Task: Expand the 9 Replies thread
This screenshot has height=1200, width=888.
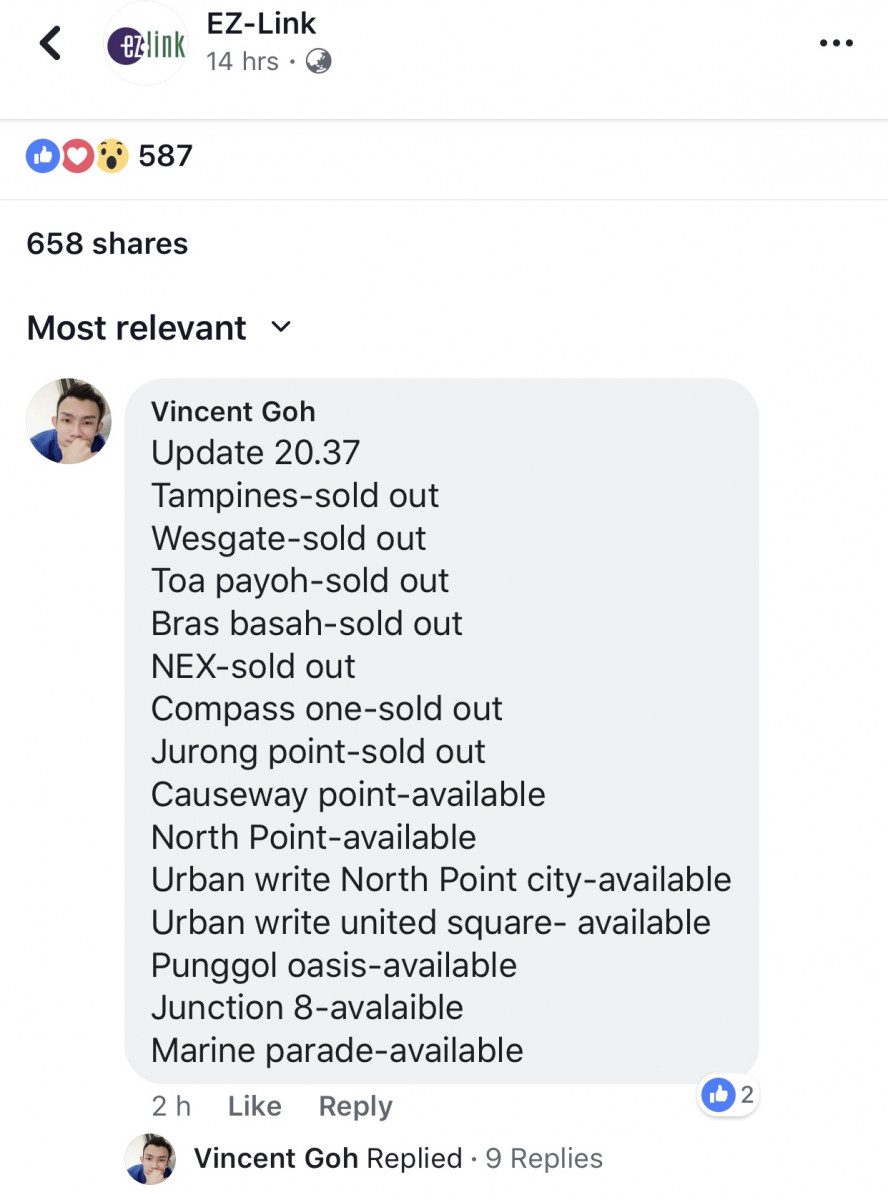Action: click(x=544, y=1158)
